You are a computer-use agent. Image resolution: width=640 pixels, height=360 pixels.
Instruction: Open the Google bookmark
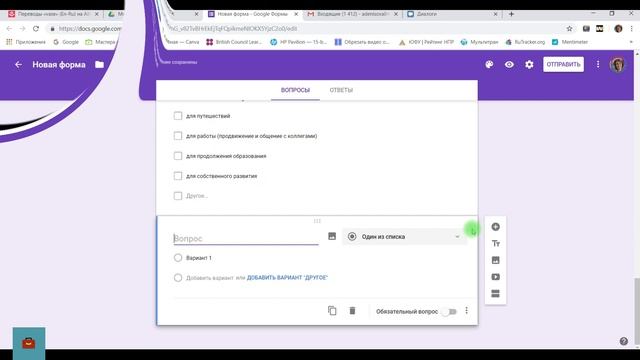(66, 42)
